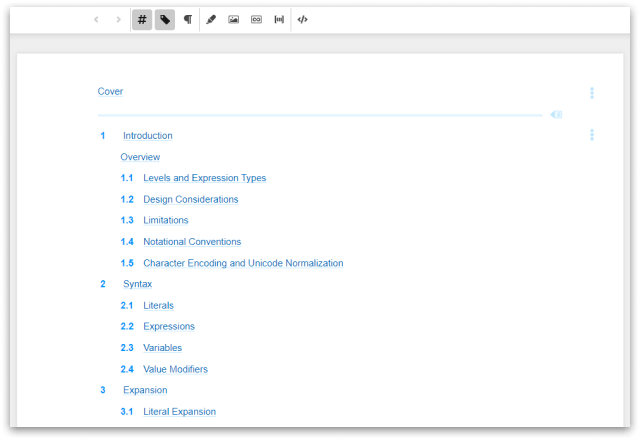Open the three-dot menu beside Introduction

point(592,135)
